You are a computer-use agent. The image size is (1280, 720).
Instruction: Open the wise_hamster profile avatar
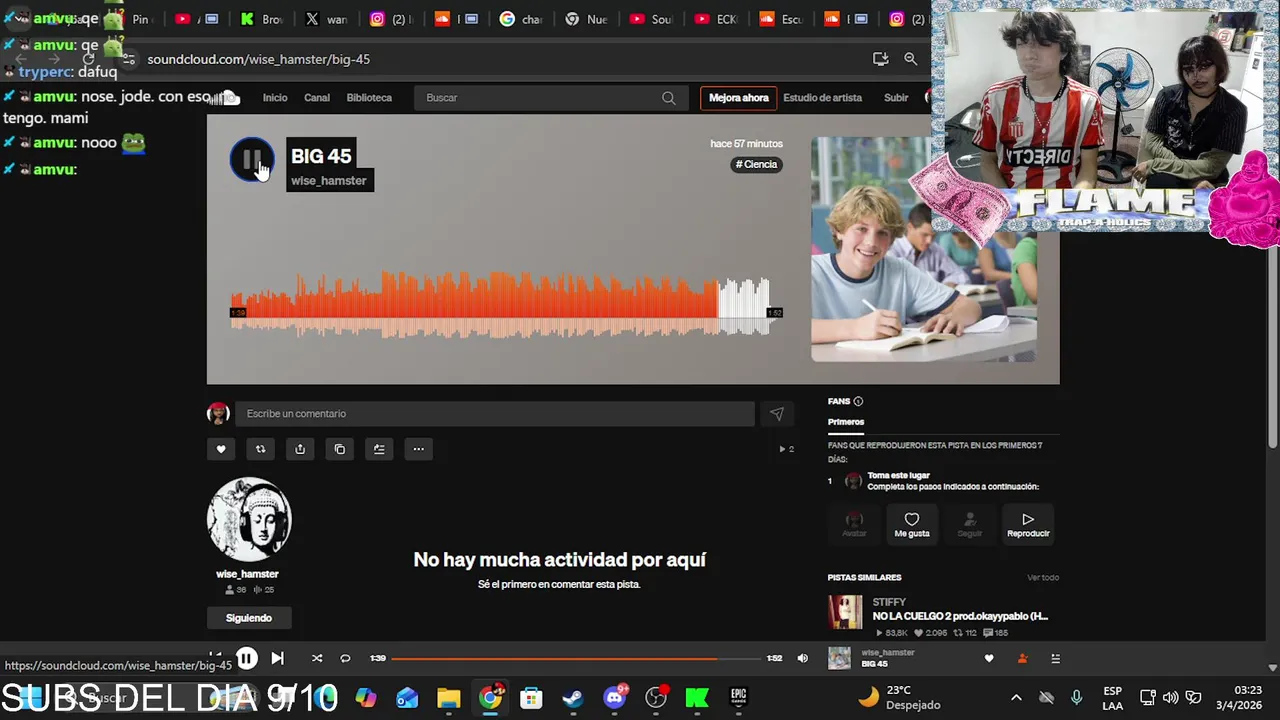(x=249, y=519)
